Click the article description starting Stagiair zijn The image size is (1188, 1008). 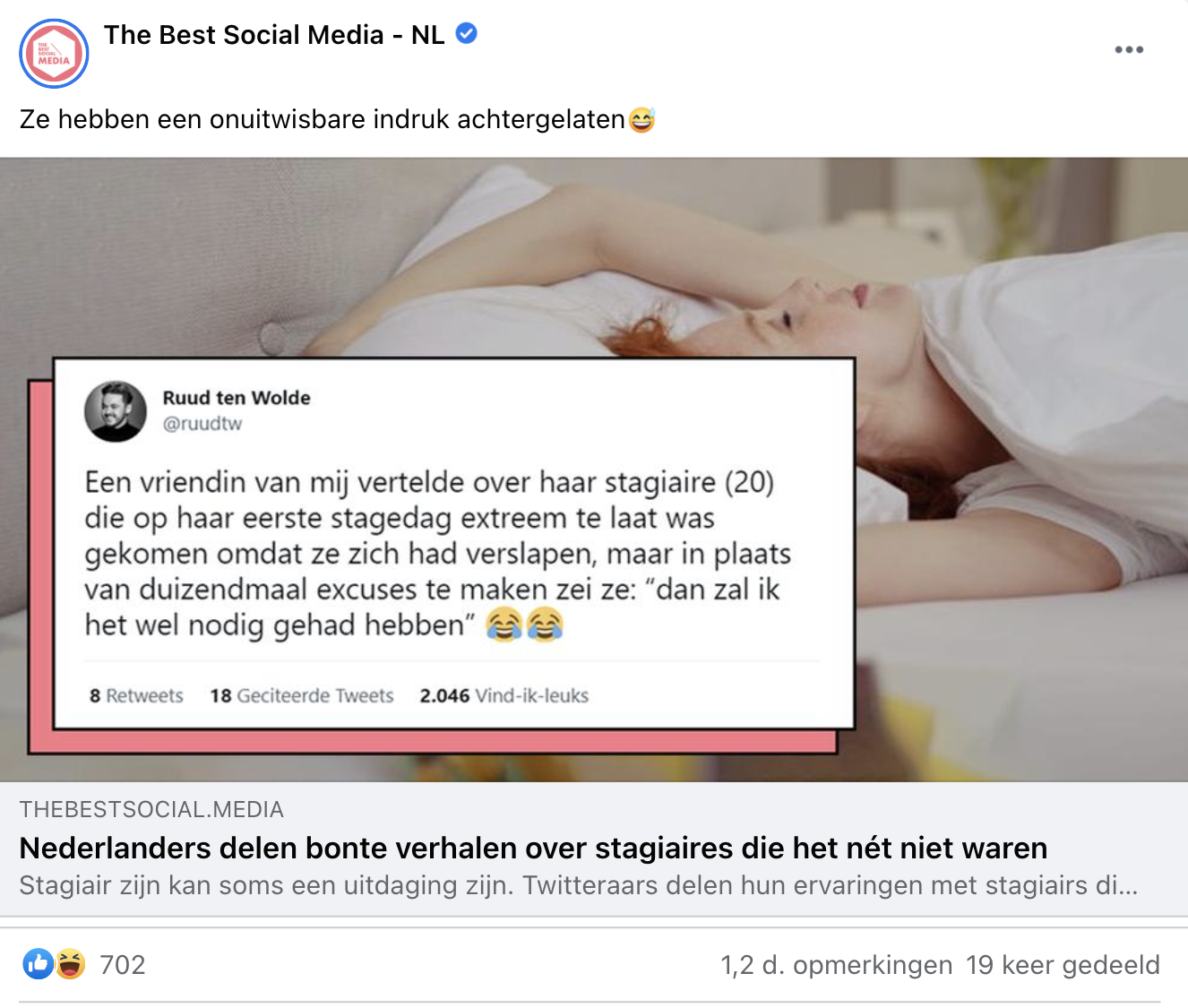click(x=579, y=885)
